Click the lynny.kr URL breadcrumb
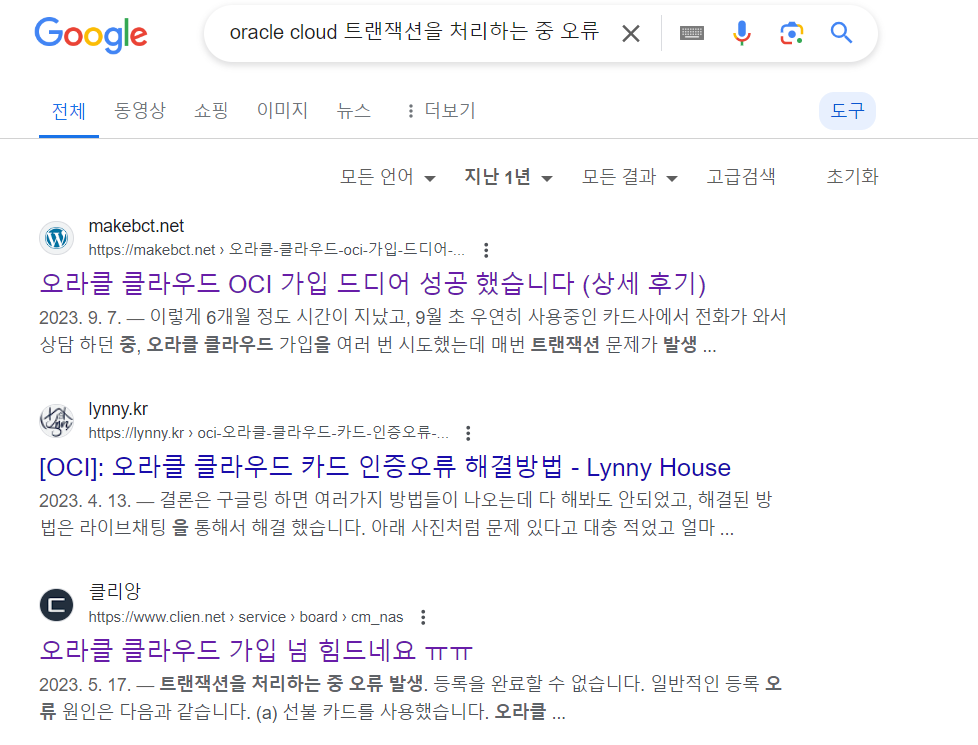978x745 pixels. coord(268,433)
